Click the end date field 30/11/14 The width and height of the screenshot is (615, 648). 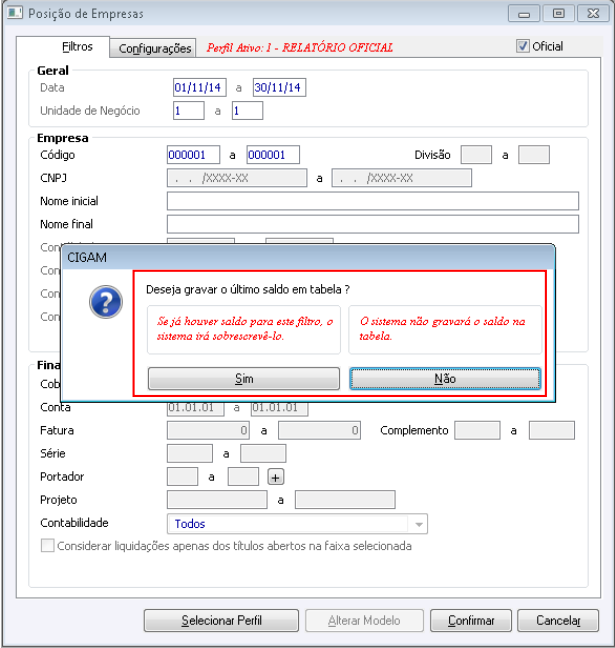tap(279, 88)
